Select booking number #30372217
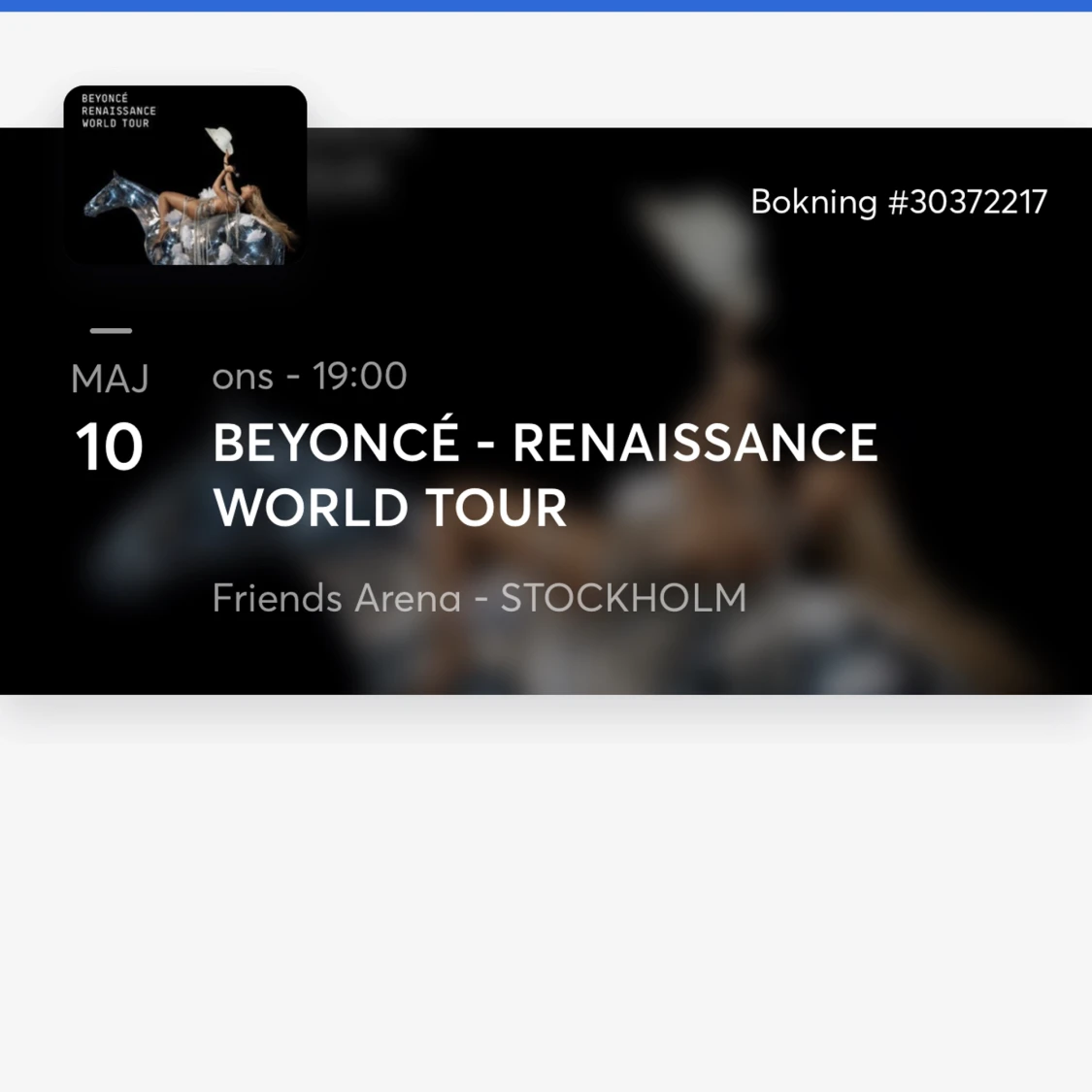 (968, 203)
